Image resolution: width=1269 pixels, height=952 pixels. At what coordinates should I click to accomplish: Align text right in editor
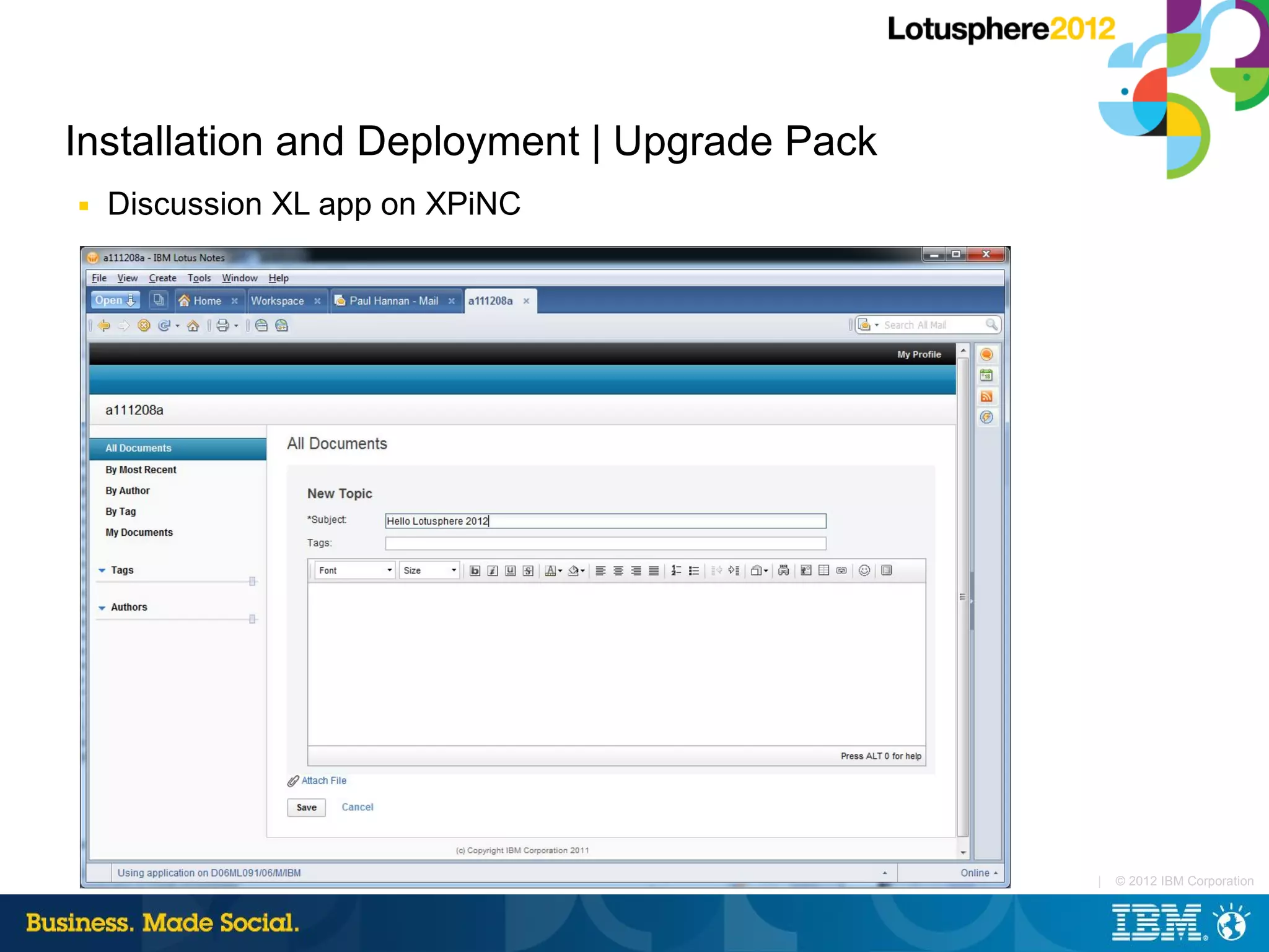coord(636,570)
